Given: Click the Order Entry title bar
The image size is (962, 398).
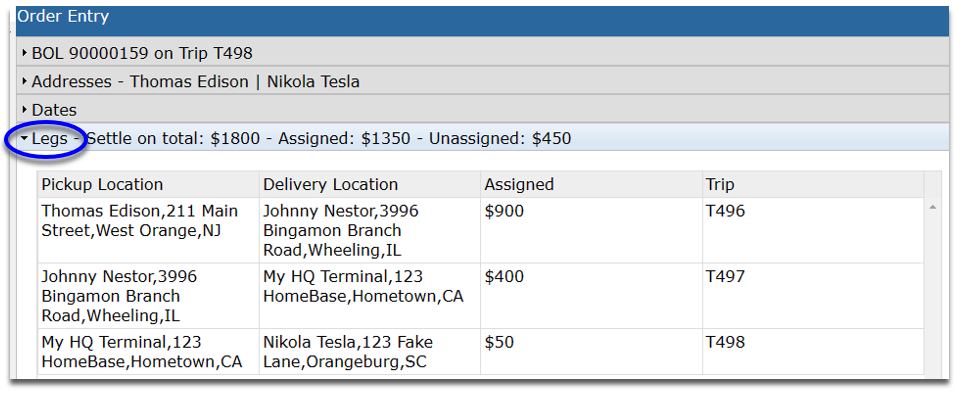Looking at the screenshot, I should coord(482,20).
